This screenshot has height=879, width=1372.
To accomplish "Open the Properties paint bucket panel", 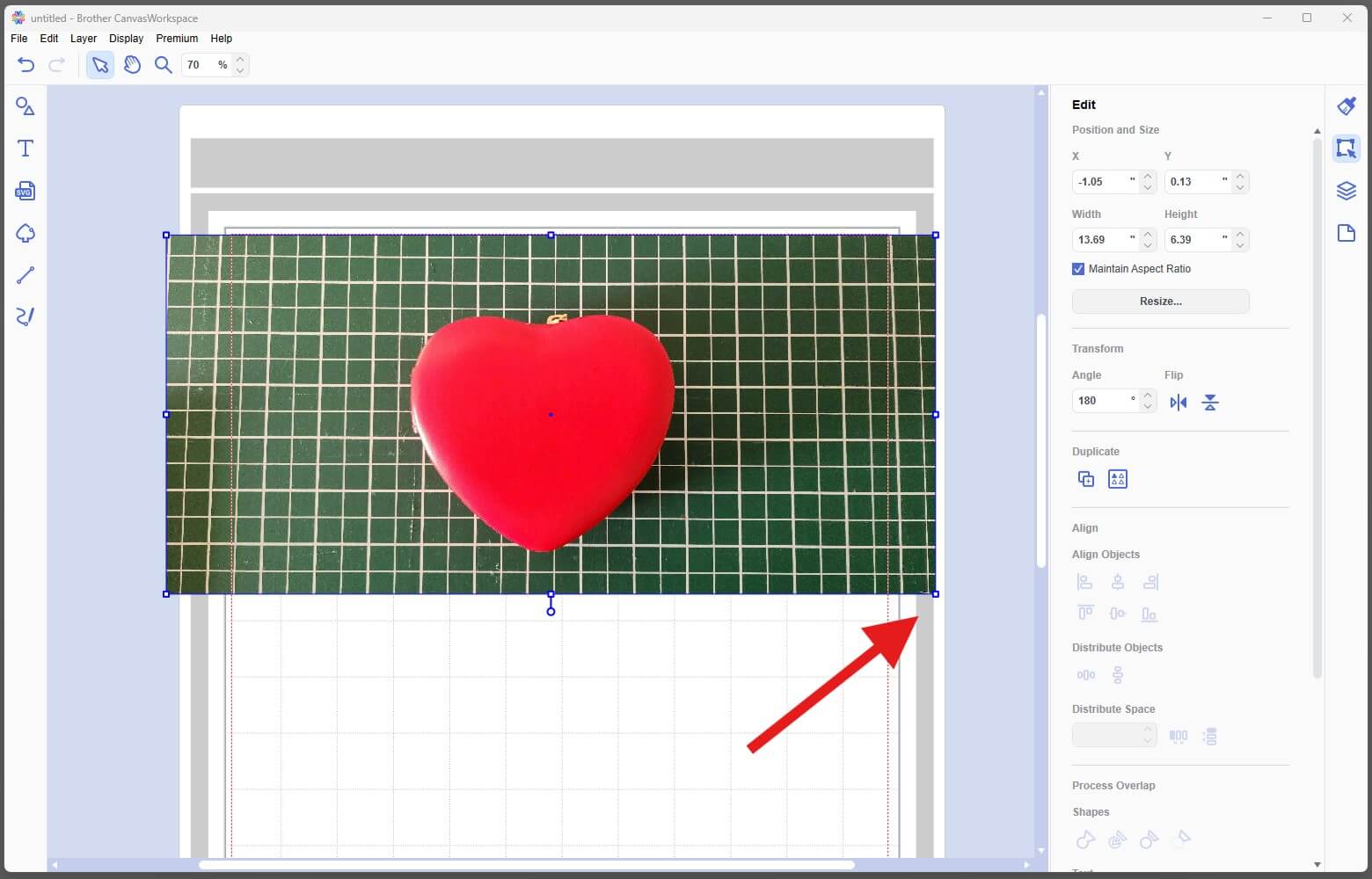I will (1346, 105).
